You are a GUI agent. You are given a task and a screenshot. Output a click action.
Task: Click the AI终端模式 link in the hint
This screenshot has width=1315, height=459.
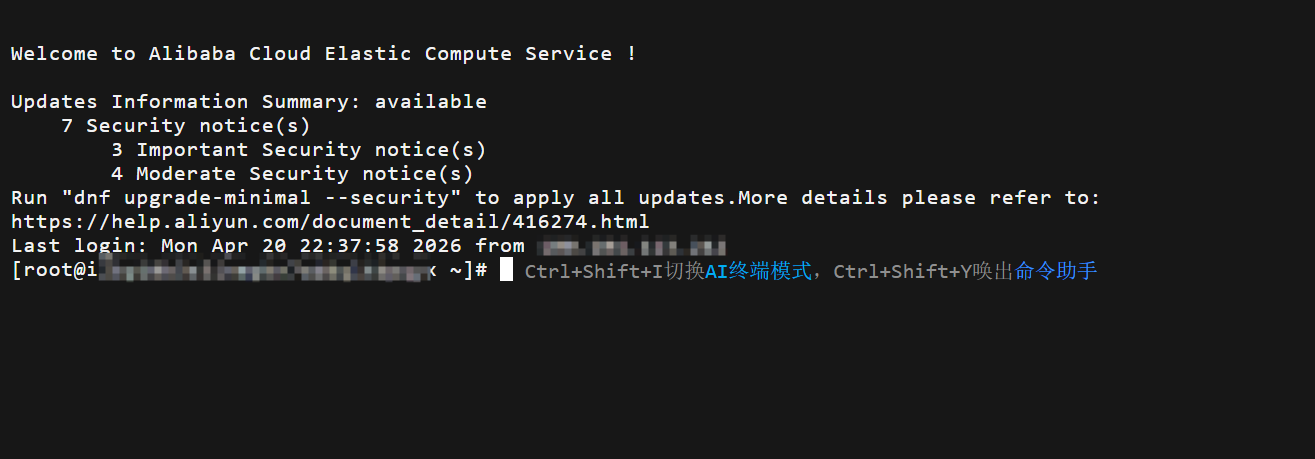point(759,271)
